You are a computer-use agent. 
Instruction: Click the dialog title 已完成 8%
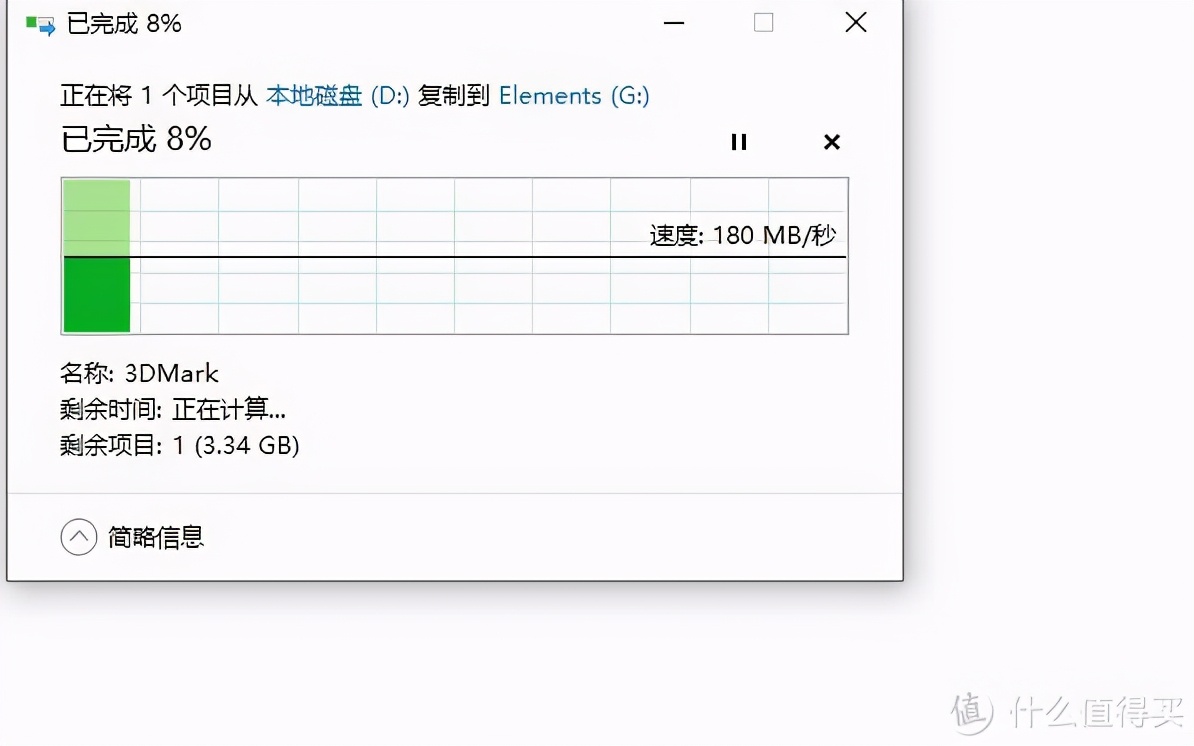pyautogui.click(x=122, y=22)
